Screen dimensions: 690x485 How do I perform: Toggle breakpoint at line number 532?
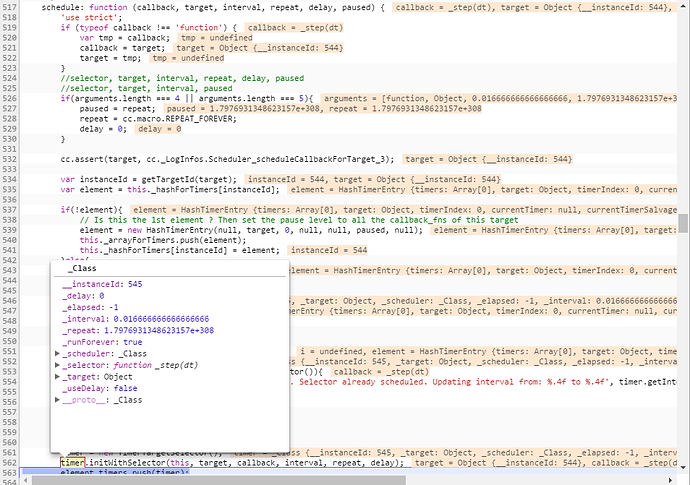(x=10, y=159)
